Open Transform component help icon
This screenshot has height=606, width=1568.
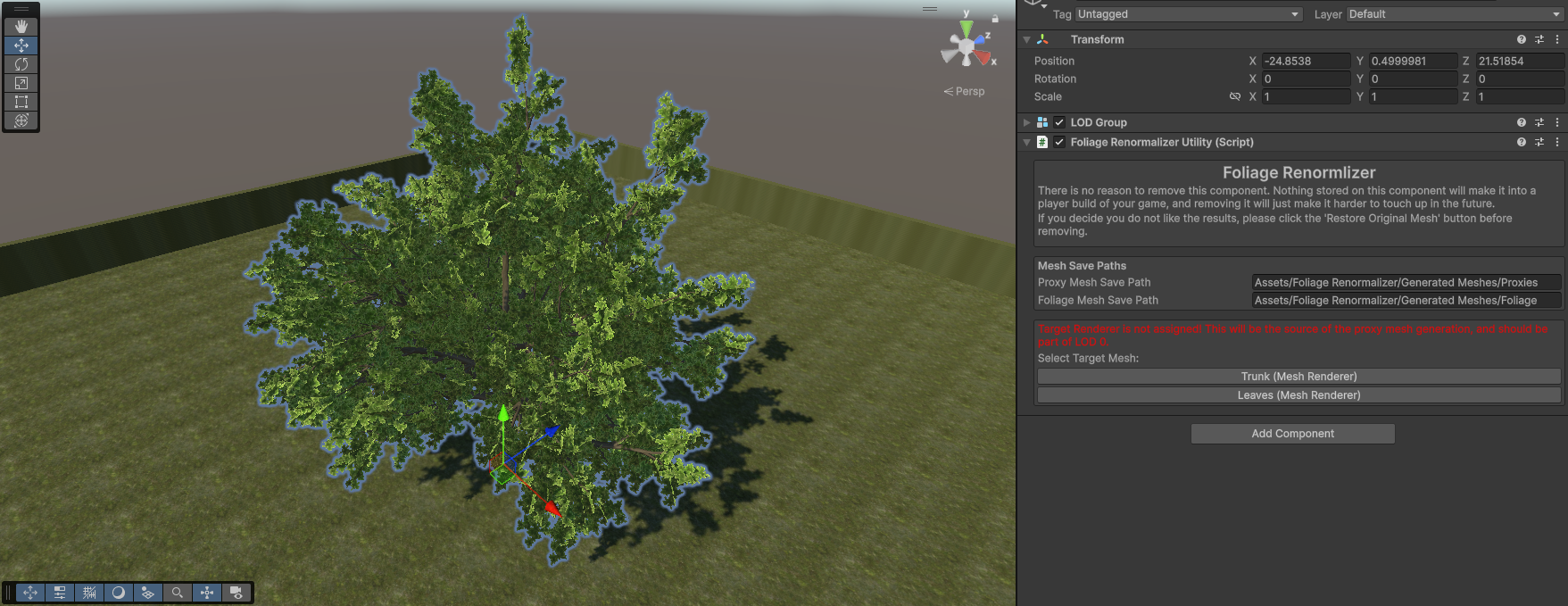1522,39
